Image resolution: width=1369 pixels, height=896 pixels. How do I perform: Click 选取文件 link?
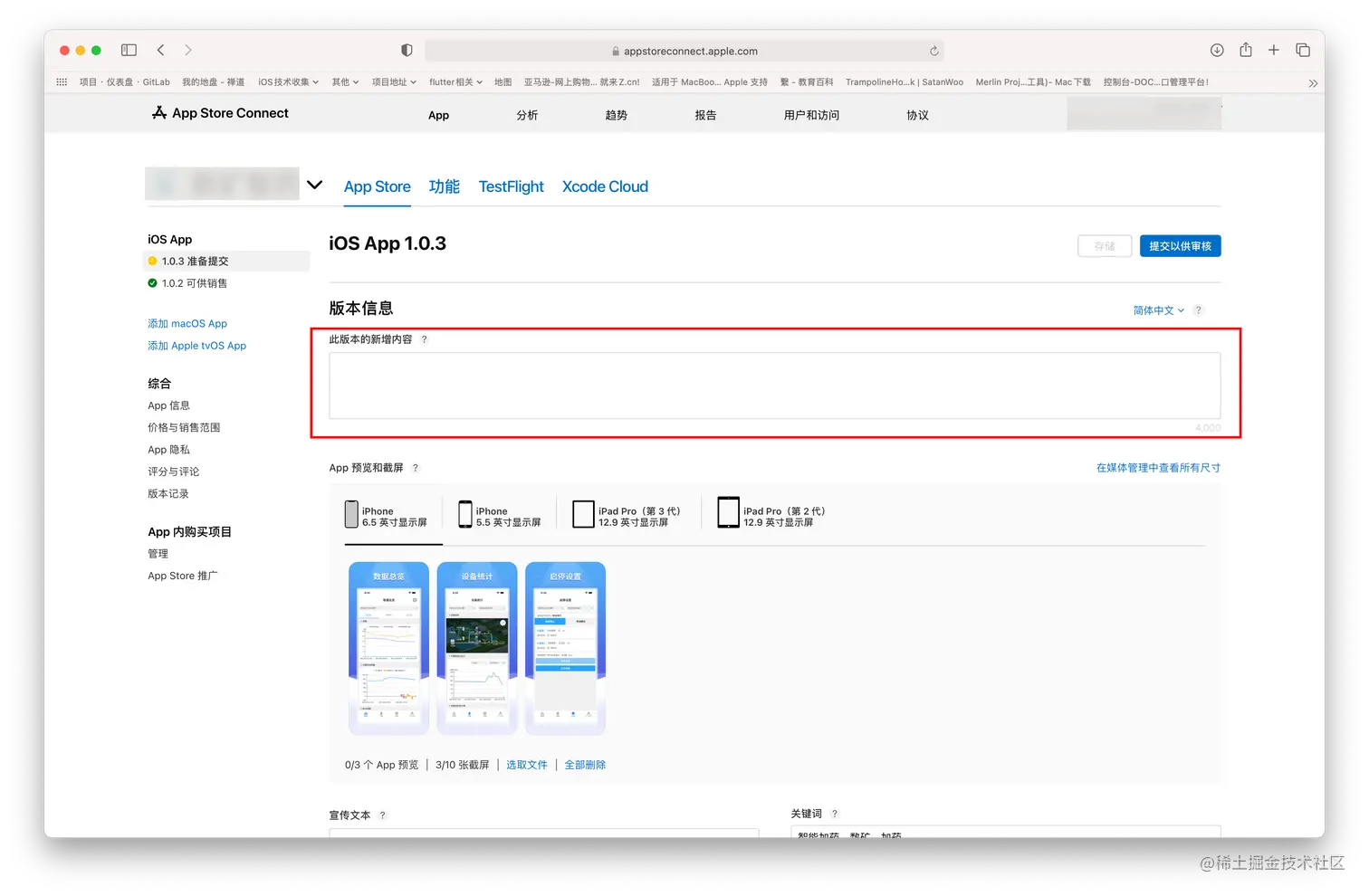pyautogui.click(x=526, y=765)
